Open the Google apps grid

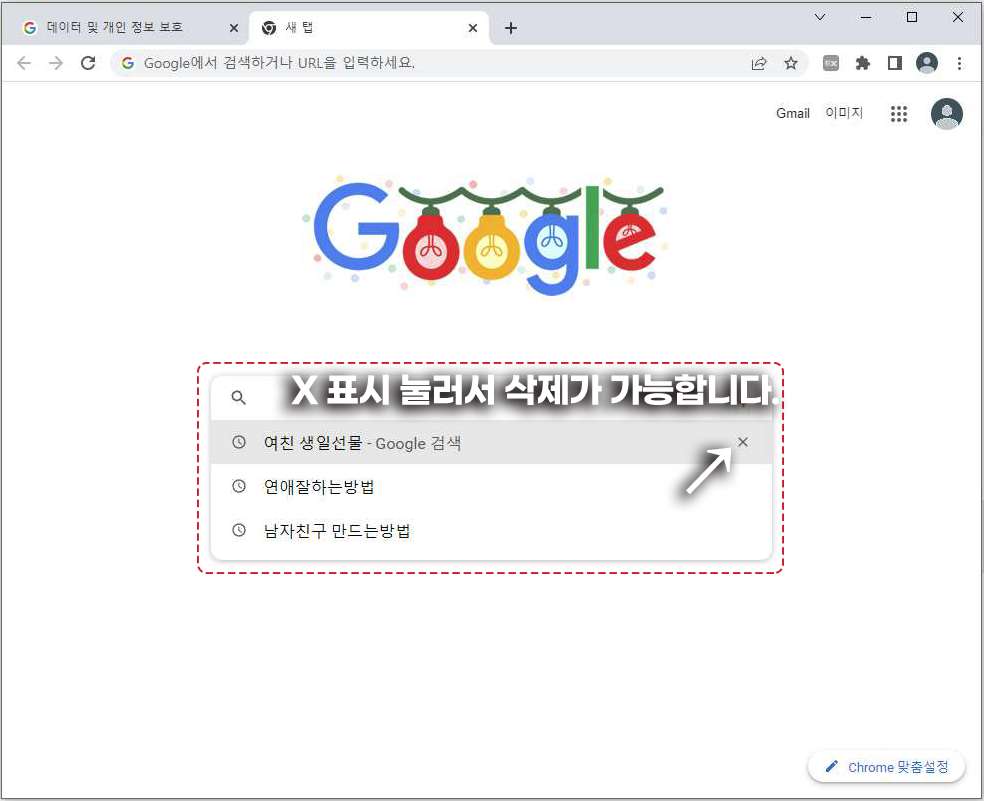[x=899, y=114]
